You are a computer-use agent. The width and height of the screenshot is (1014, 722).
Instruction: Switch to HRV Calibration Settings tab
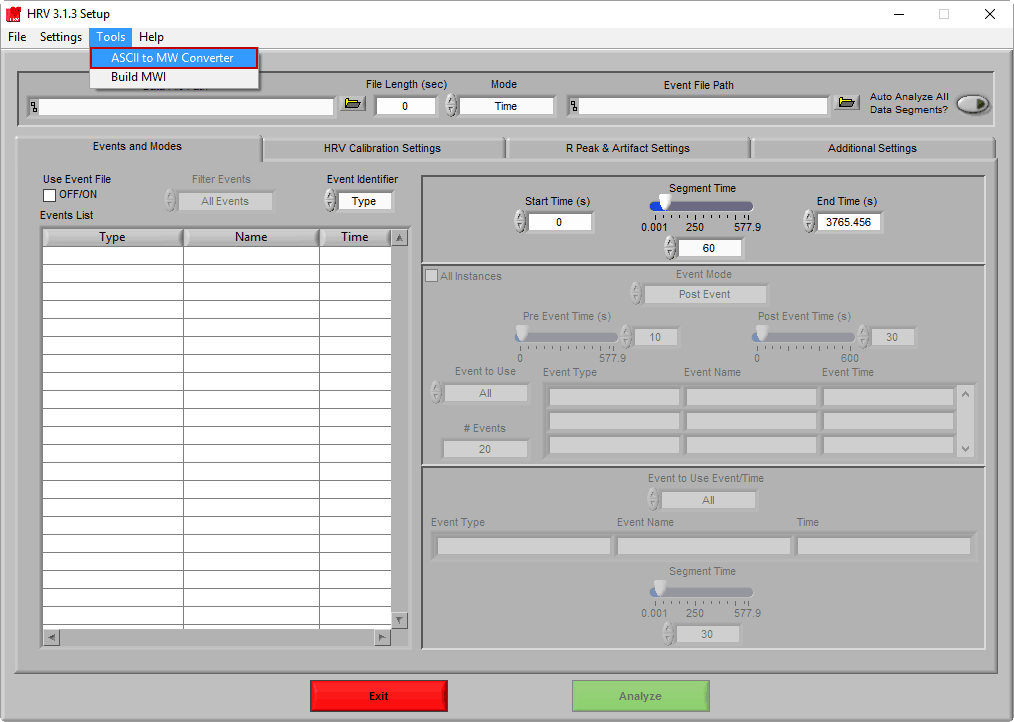[x=382, y=148]
